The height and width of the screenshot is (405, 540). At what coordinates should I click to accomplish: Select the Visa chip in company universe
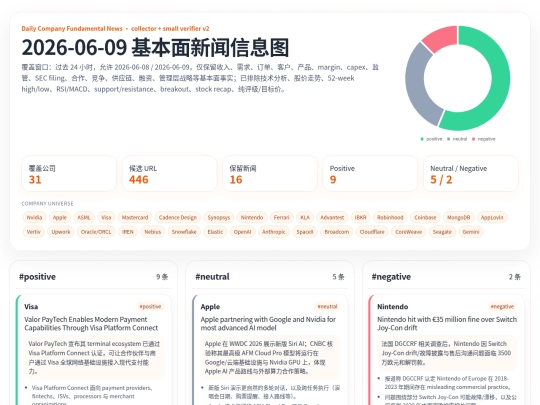click(x=106, y=217)
